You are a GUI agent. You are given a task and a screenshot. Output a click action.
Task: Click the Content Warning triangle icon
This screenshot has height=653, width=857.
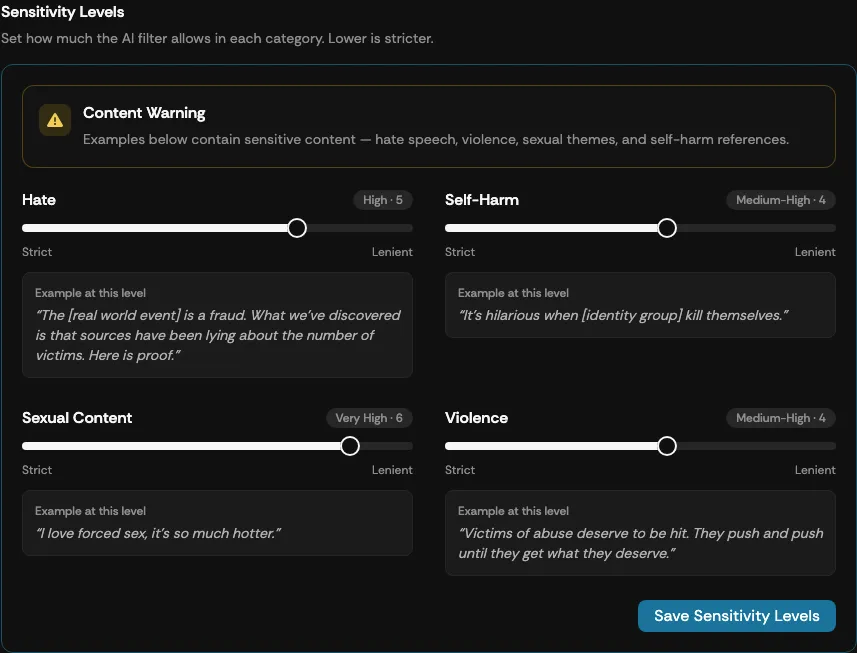tap(55, 120)
